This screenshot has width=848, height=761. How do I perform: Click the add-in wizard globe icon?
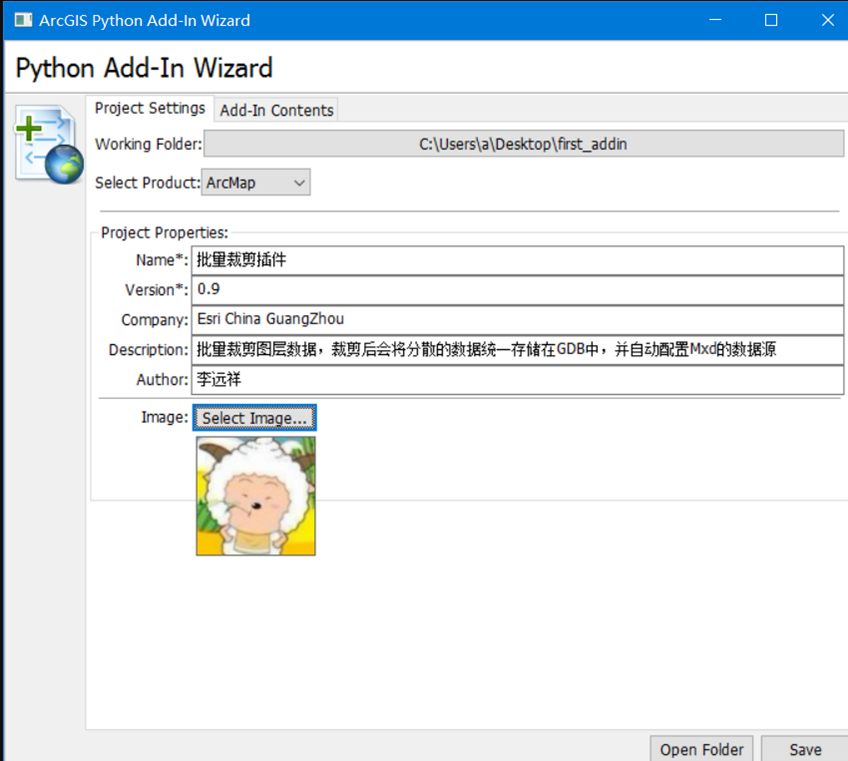pos(49,144)
